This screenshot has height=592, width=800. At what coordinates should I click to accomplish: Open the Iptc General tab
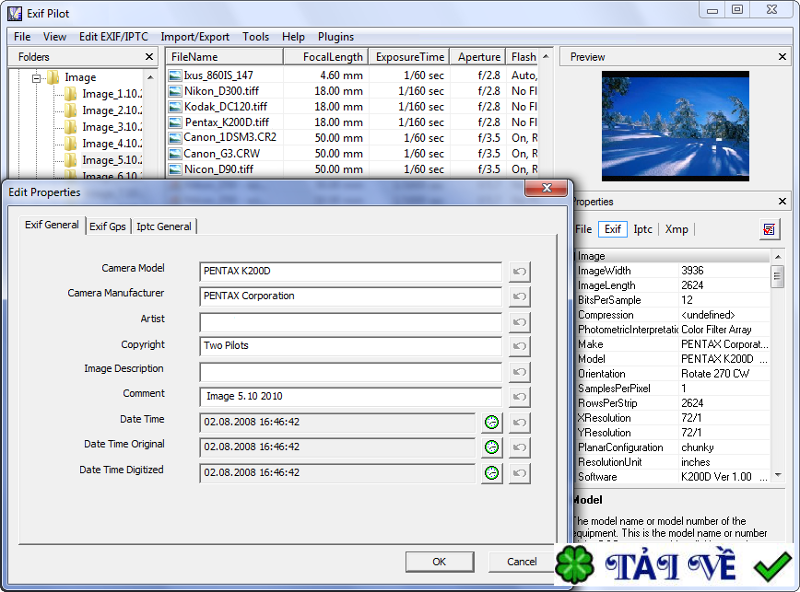point(164,227)
